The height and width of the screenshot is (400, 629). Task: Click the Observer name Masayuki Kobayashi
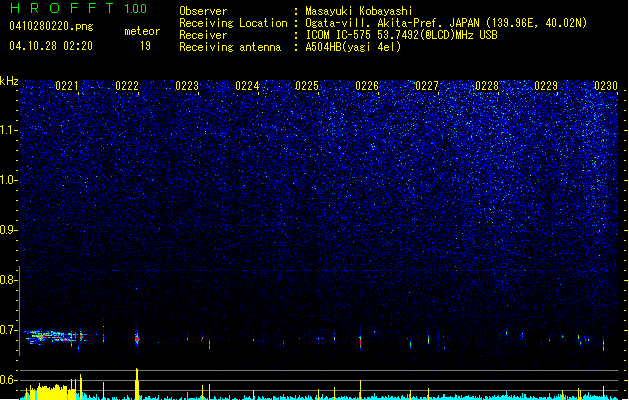point(359,11)
